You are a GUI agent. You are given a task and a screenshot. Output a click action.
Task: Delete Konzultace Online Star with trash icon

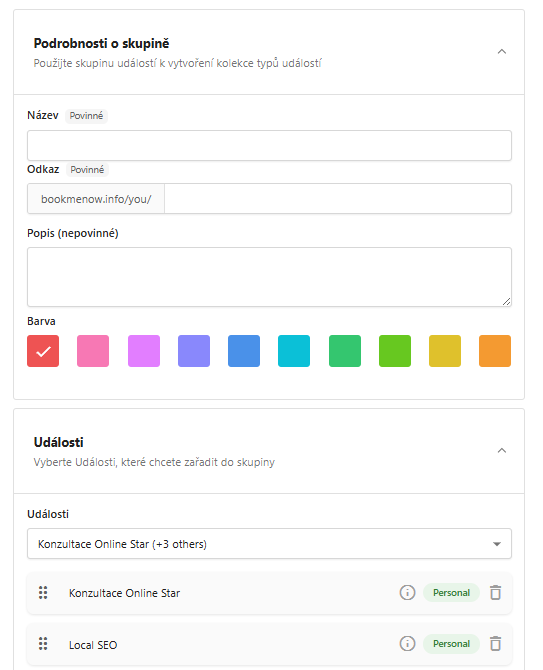click(x=495, y=593)
